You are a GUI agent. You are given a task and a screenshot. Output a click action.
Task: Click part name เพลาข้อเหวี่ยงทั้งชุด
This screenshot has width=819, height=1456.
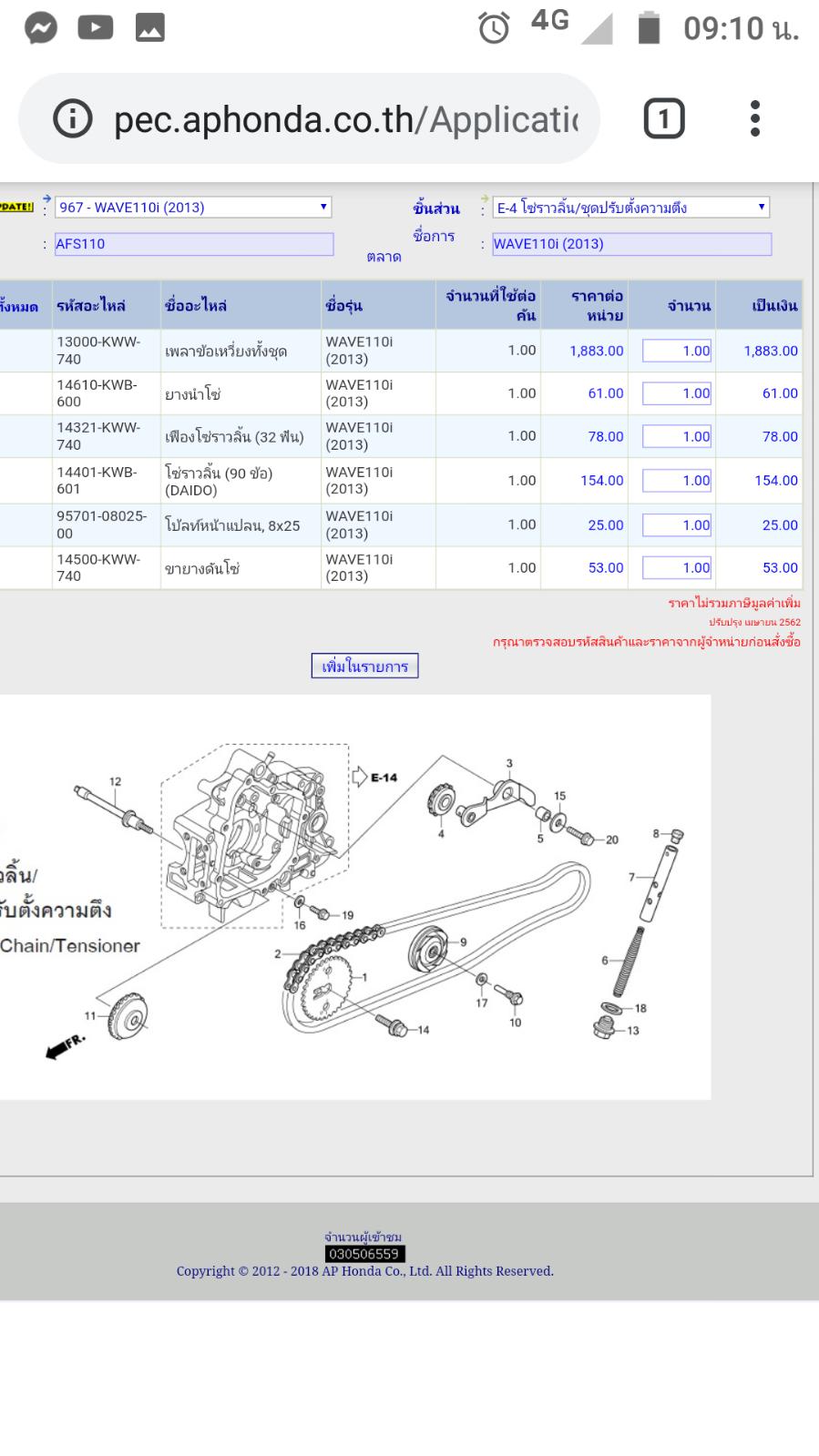click(x=226, y=351)
